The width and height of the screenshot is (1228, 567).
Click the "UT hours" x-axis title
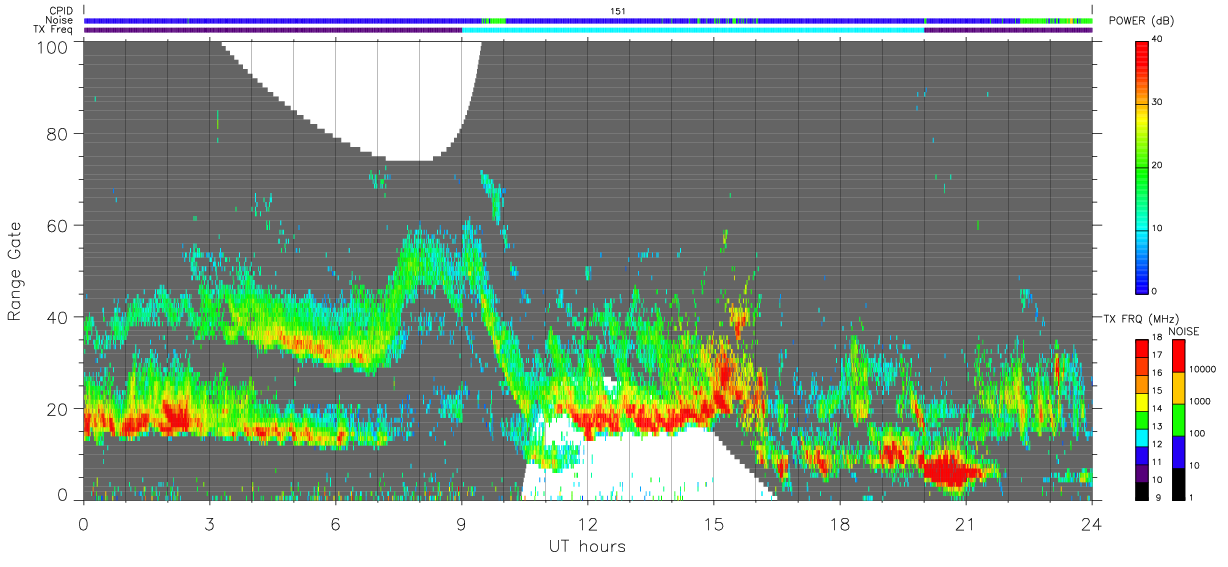click(x=587, y=547)
